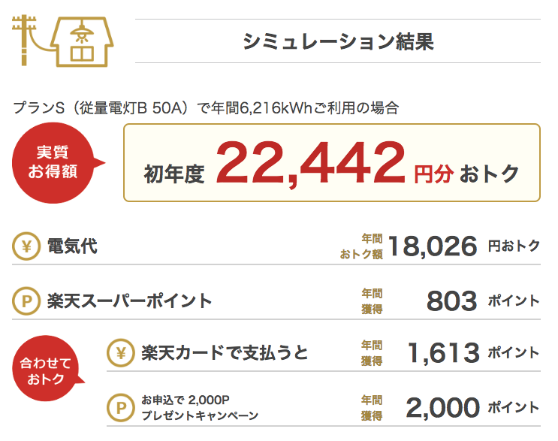Click the 1,613 ポイント value
Screen dimensions: 558x441
[x=474, y=353]
